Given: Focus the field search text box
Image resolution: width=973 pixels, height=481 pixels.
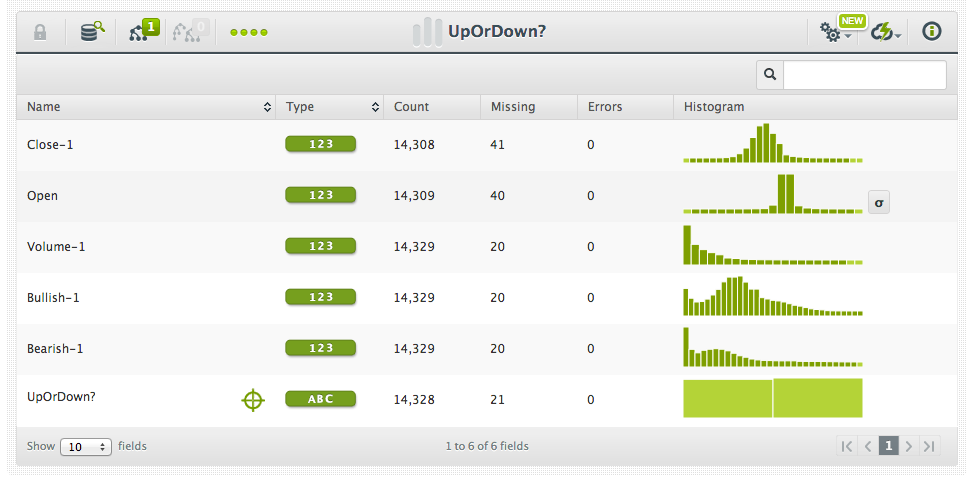Looking at the screenshot, I should pos(865,74).
